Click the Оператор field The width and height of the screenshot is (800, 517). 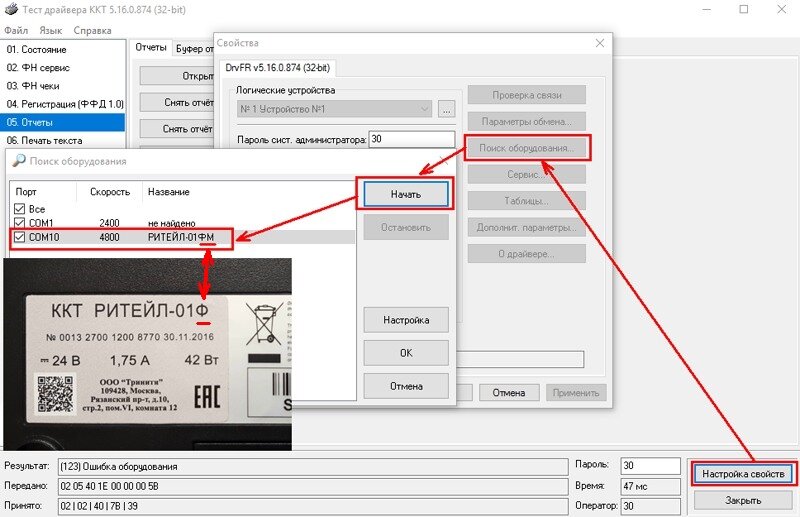(651, 506)
